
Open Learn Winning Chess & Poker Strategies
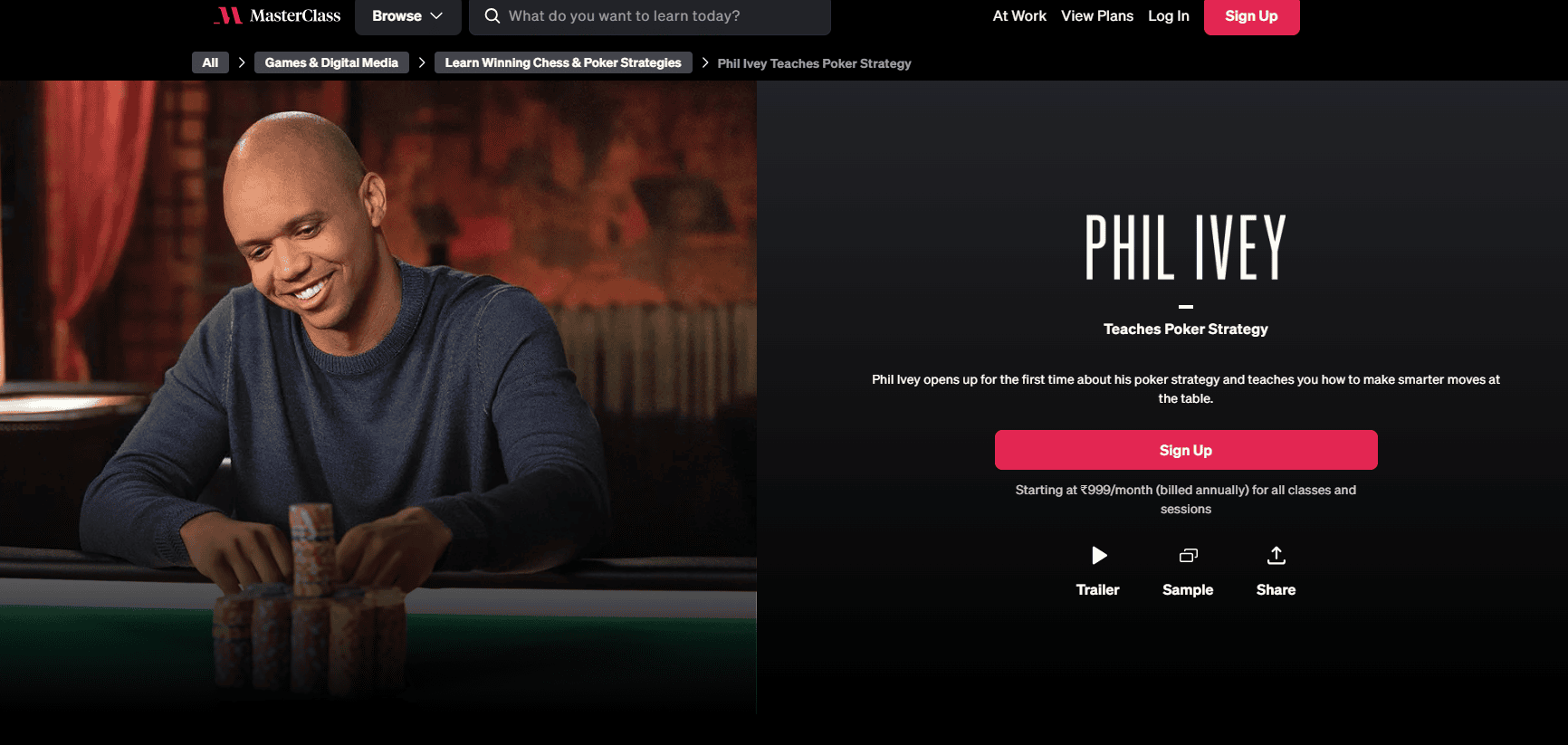[x=563, y=62]
